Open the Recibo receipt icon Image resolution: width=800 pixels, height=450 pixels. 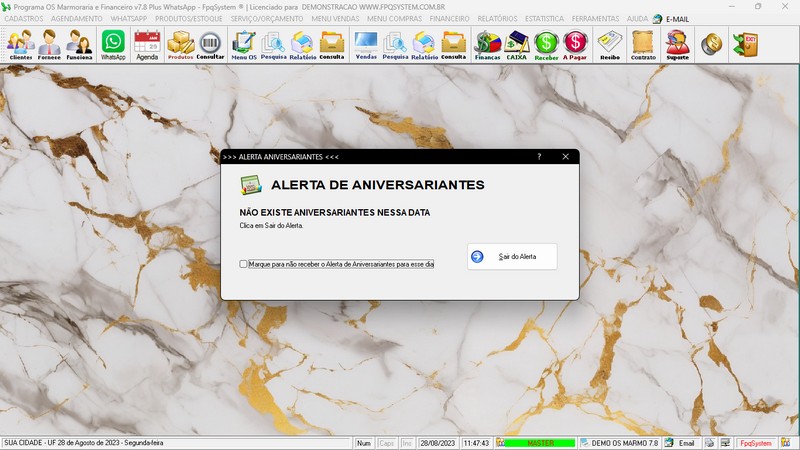click(610, 45)
